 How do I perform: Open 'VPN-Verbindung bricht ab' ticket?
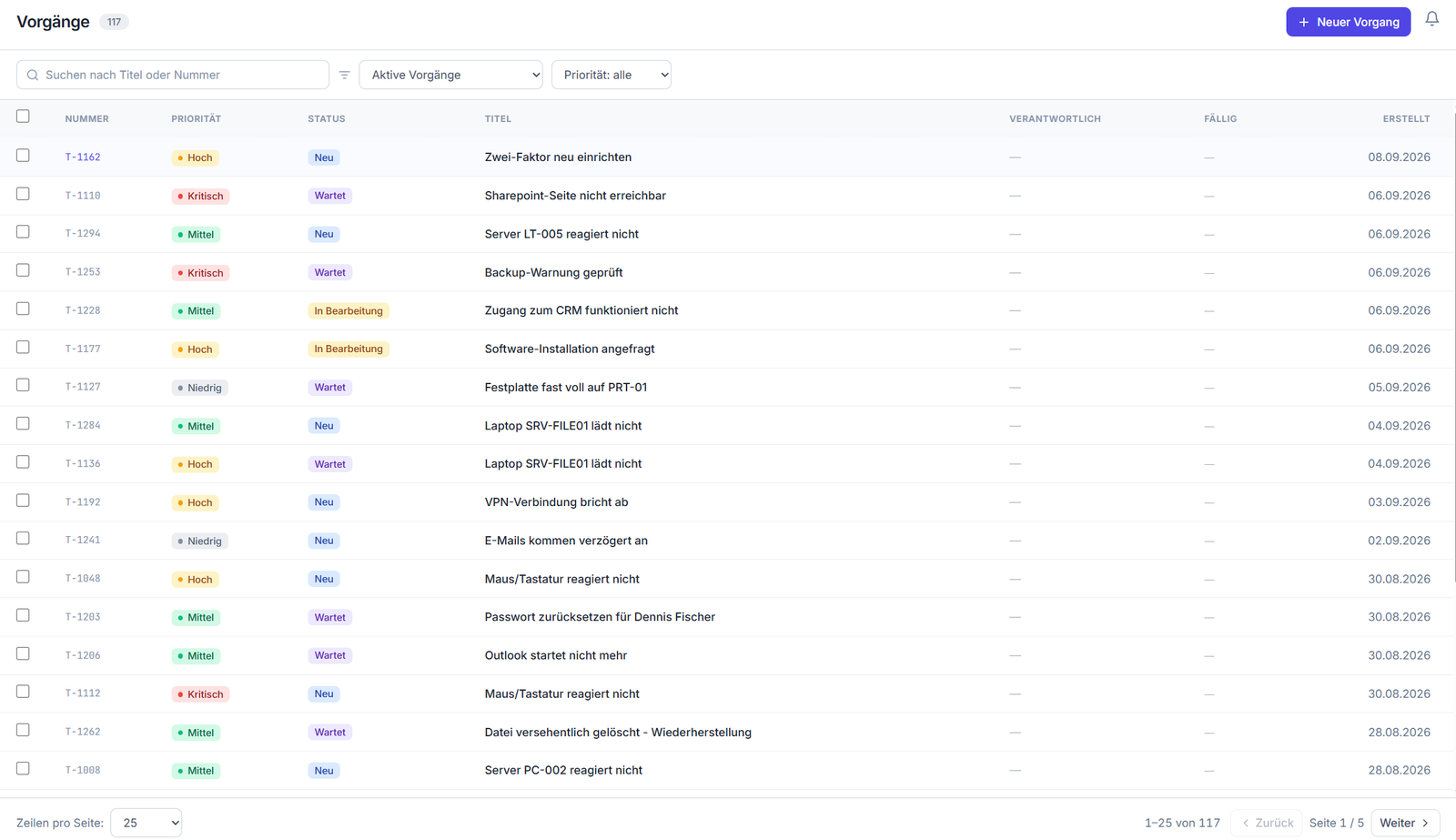(x=556, y=502)
